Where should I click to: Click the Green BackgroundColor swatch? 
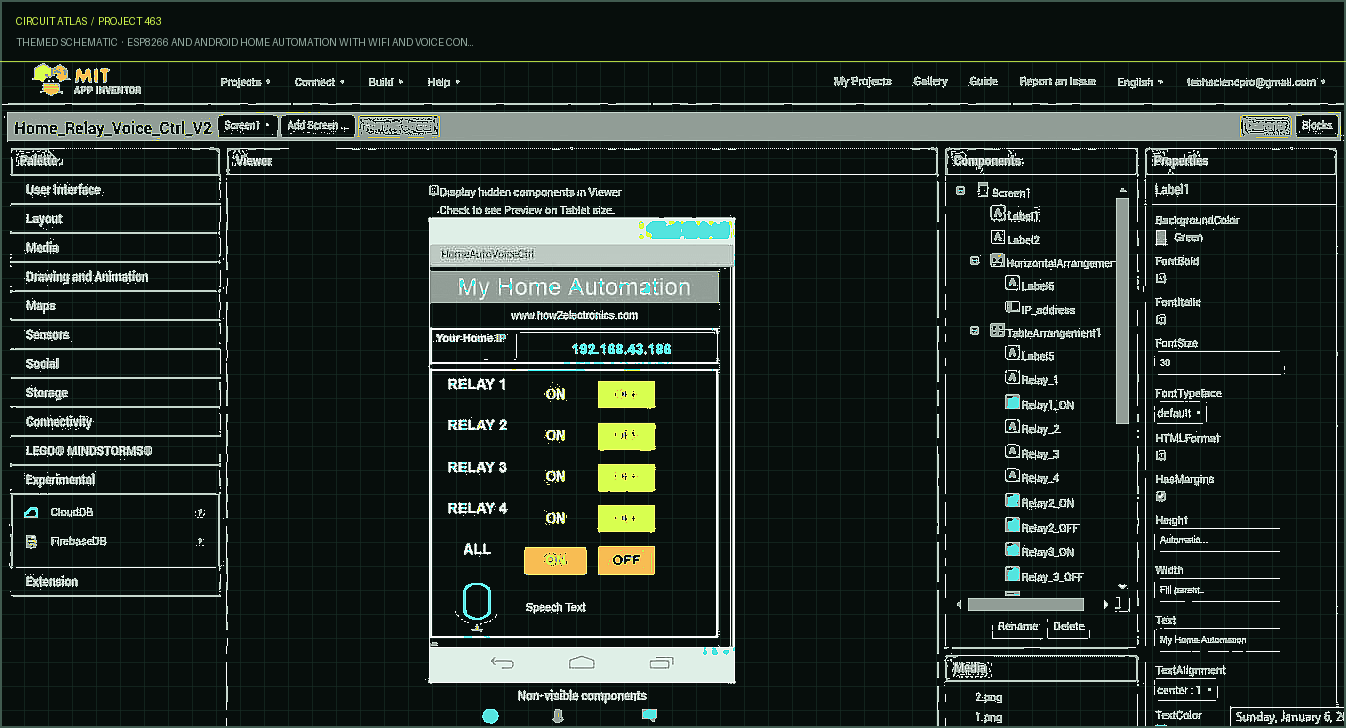tap(1161, 237)
